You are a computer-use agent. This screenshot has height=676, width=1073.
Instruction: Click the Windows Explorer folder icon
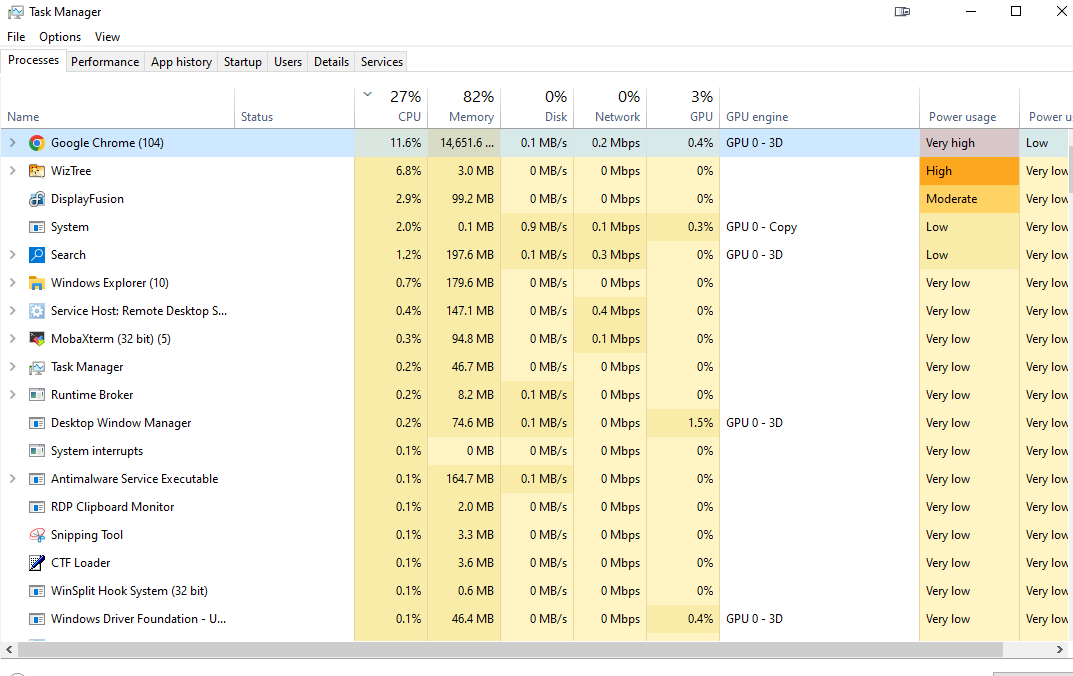(37, 283)
